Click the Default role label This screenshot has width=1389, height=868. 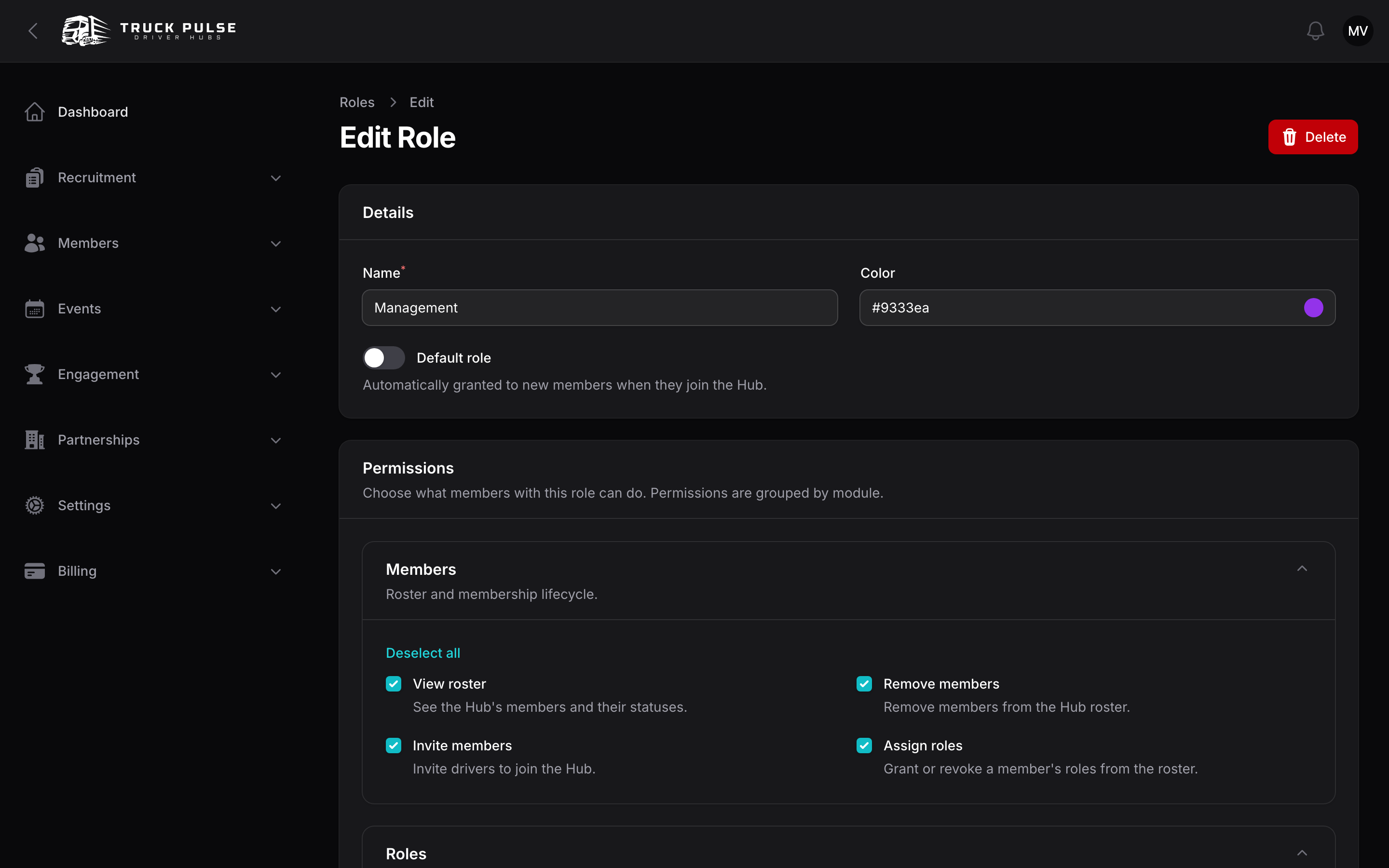tap(453, 358)
